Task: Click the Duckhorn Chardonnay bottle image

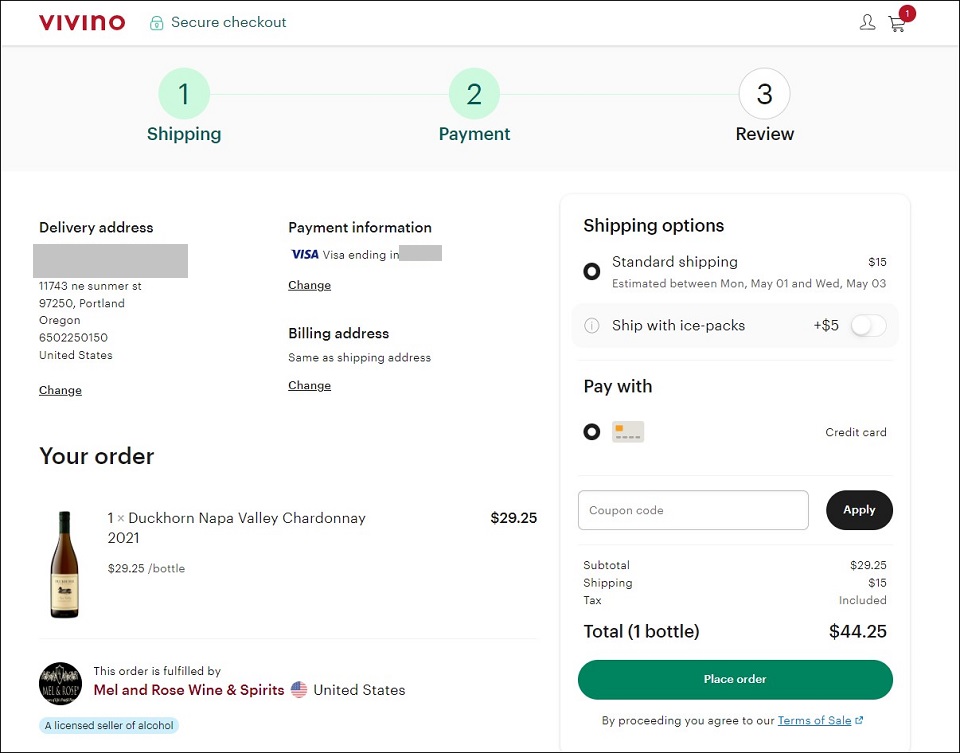Action: [64, 564]
